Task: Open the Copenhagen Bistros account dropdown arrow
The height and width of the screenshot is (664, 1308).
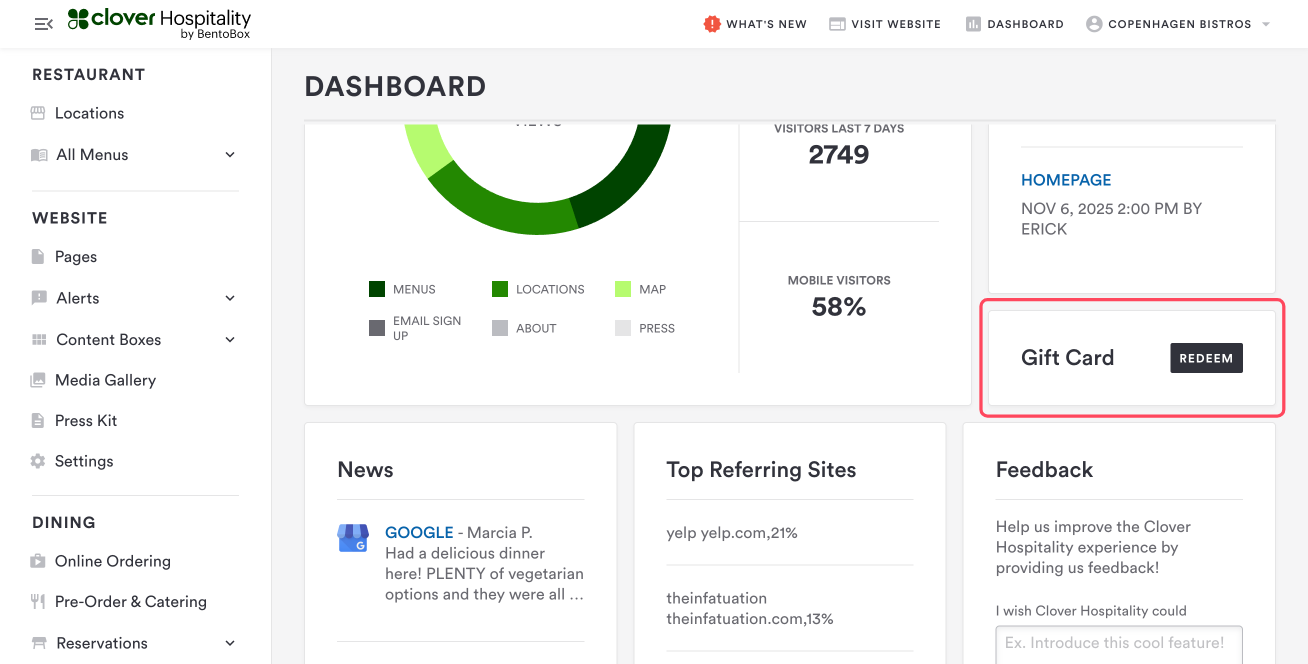Action: (1266, 24)
